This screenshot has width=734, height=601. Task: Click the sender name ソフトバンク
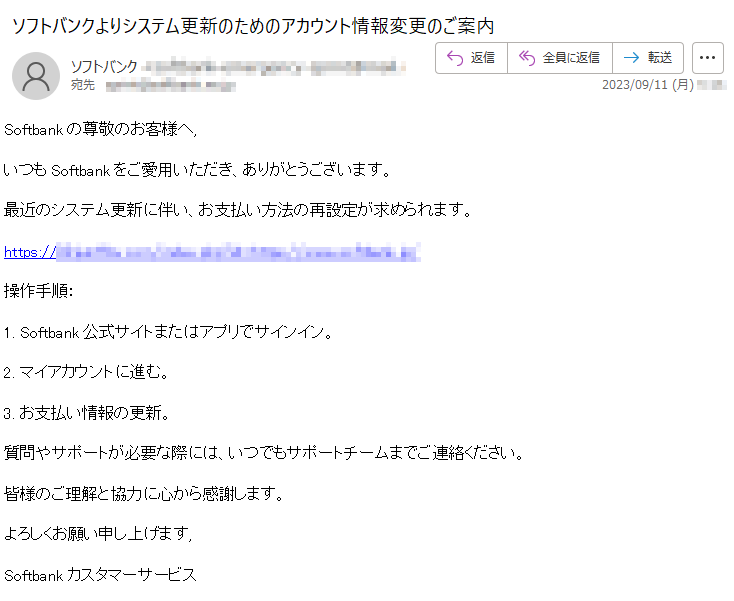click(104, 67)
